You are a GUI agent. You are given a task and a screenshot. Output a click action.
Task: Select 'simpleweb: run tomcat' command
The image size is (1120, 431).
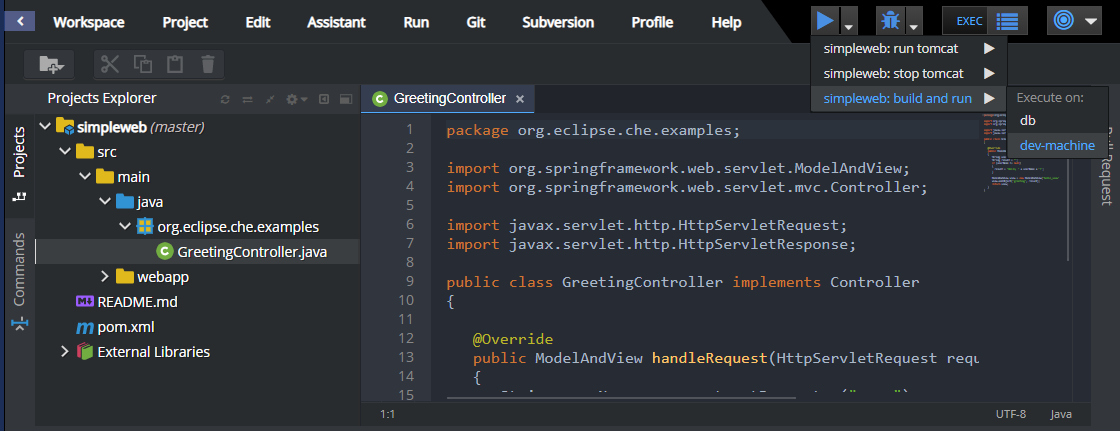[x=909, y=49]
